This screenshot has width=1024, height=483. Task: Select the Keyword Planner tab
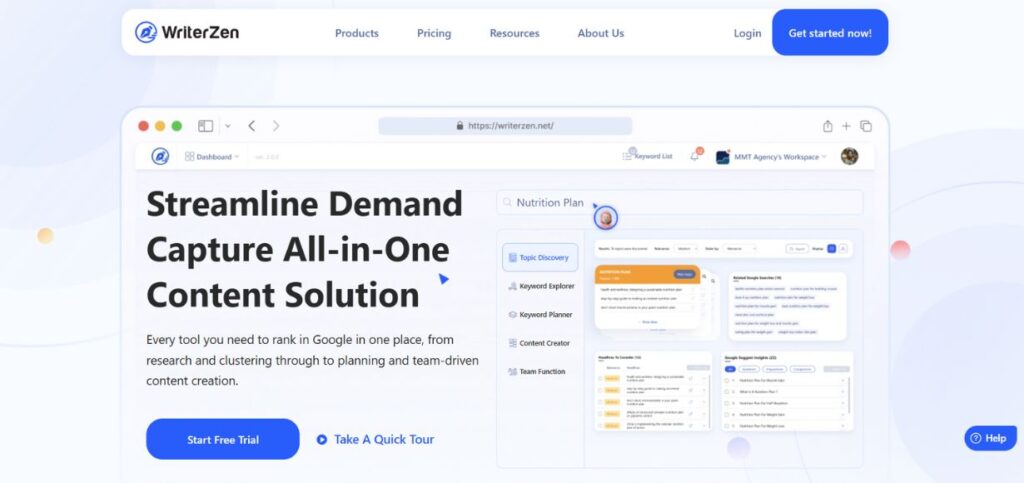point(540,315)
